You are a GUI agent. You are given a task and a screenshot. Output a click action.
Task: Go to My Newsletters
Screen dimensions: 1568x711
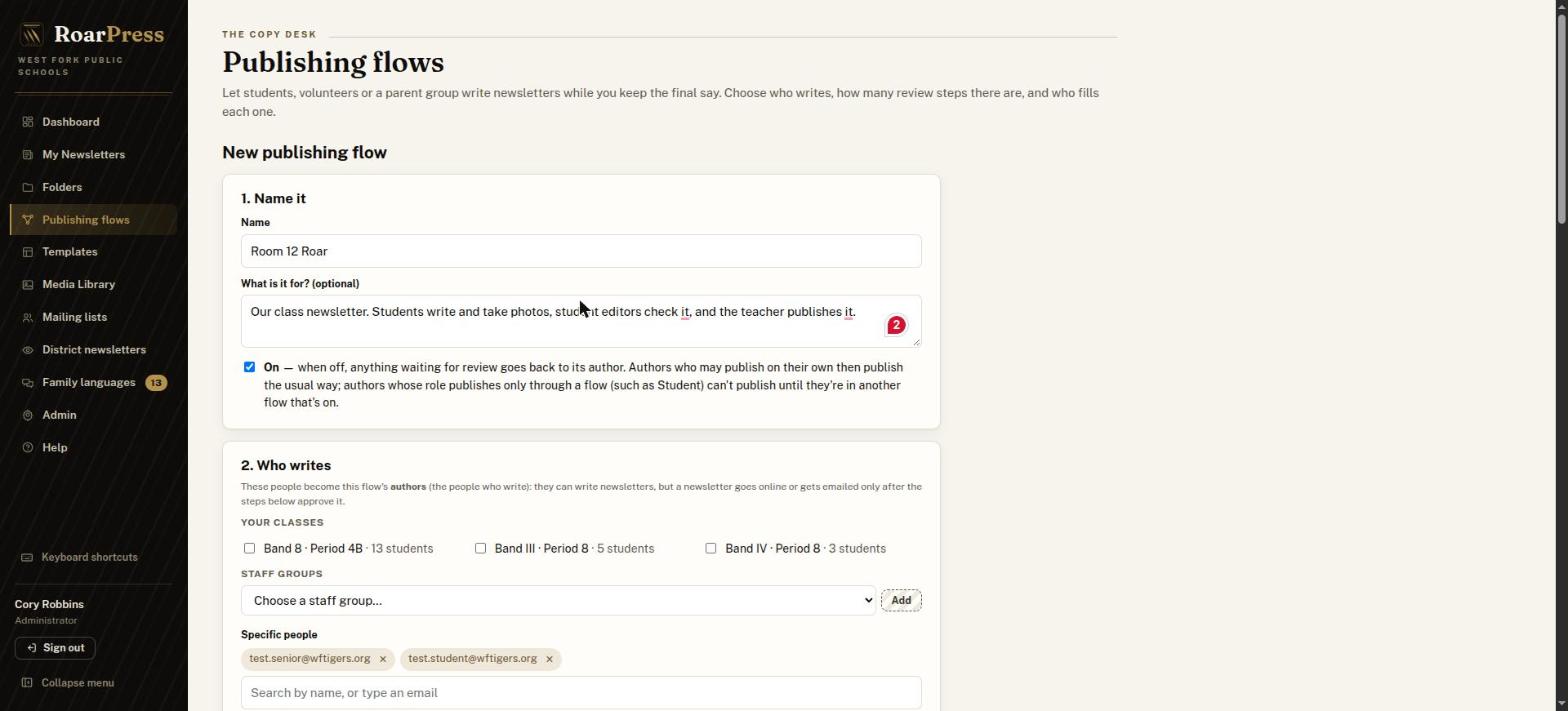click(94, 155)
